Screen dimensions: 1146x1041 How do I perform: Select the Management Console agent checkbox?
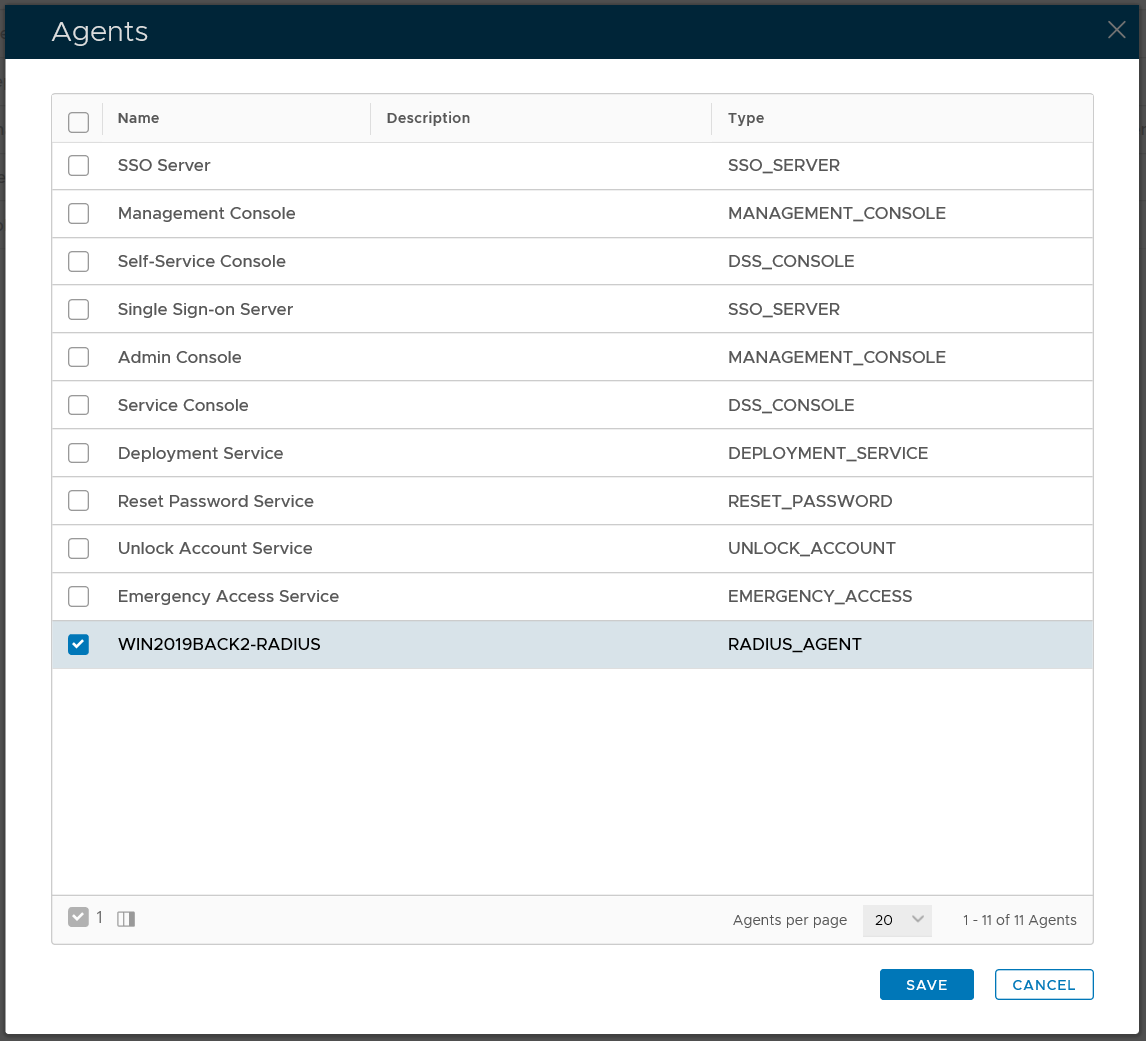(x=78, y=214)
